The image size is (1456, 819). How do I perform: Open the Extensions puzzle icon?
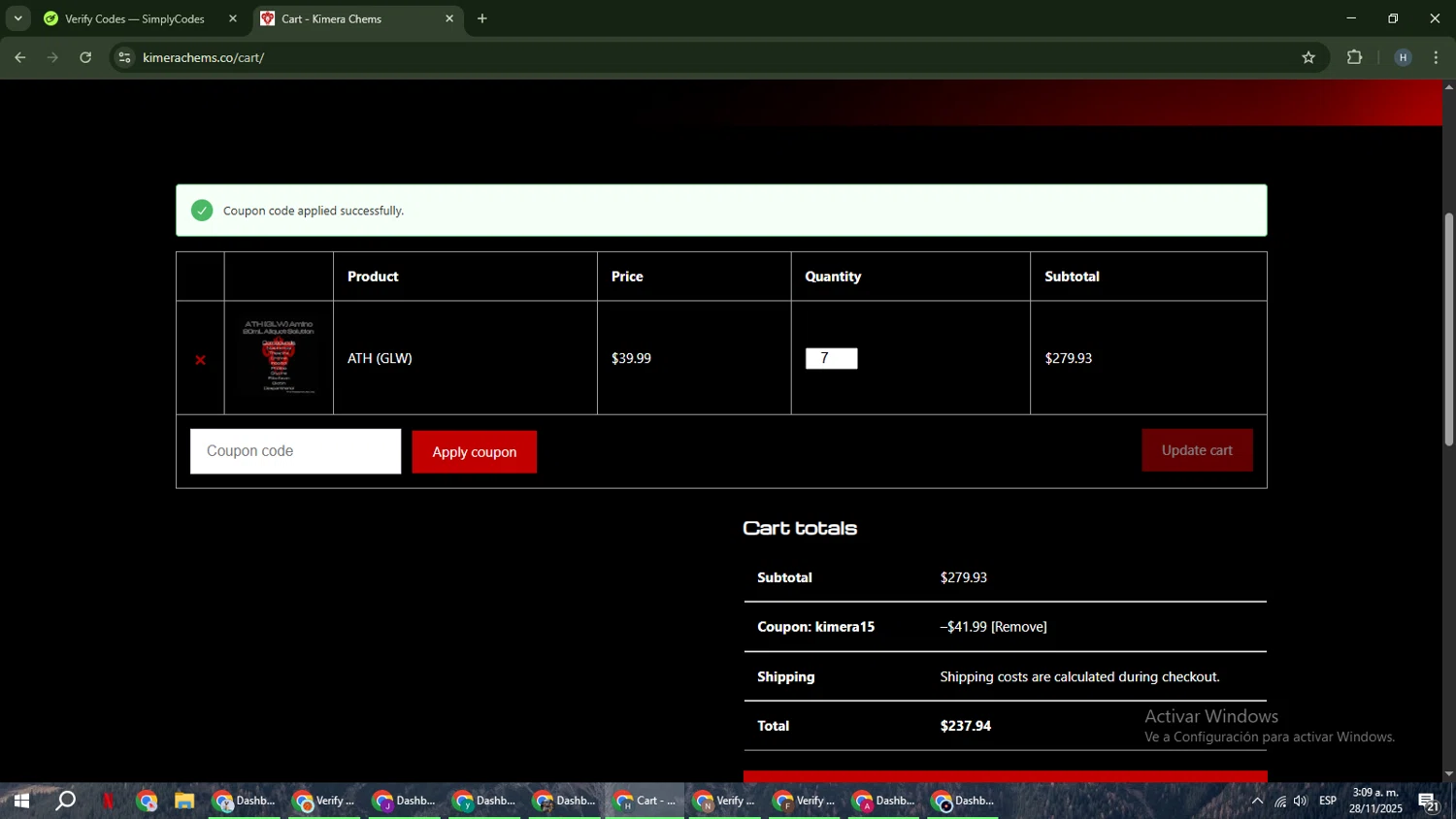pyautogui.click(x=1355, y=58)
